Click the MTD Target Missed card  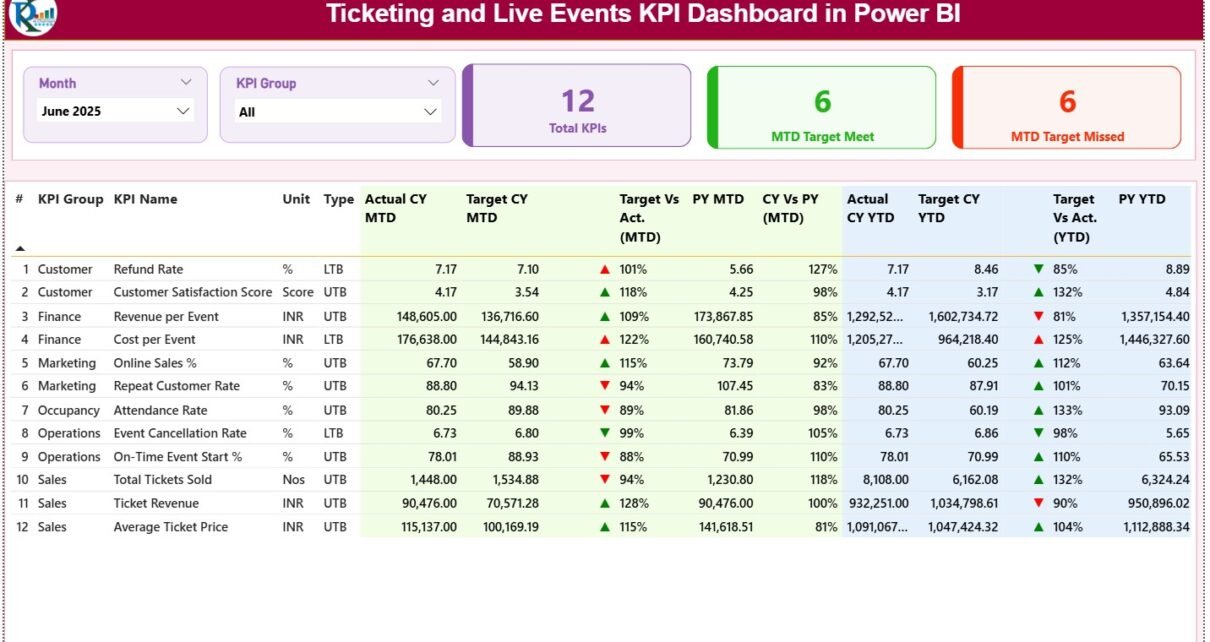(x=1066, y=108)
